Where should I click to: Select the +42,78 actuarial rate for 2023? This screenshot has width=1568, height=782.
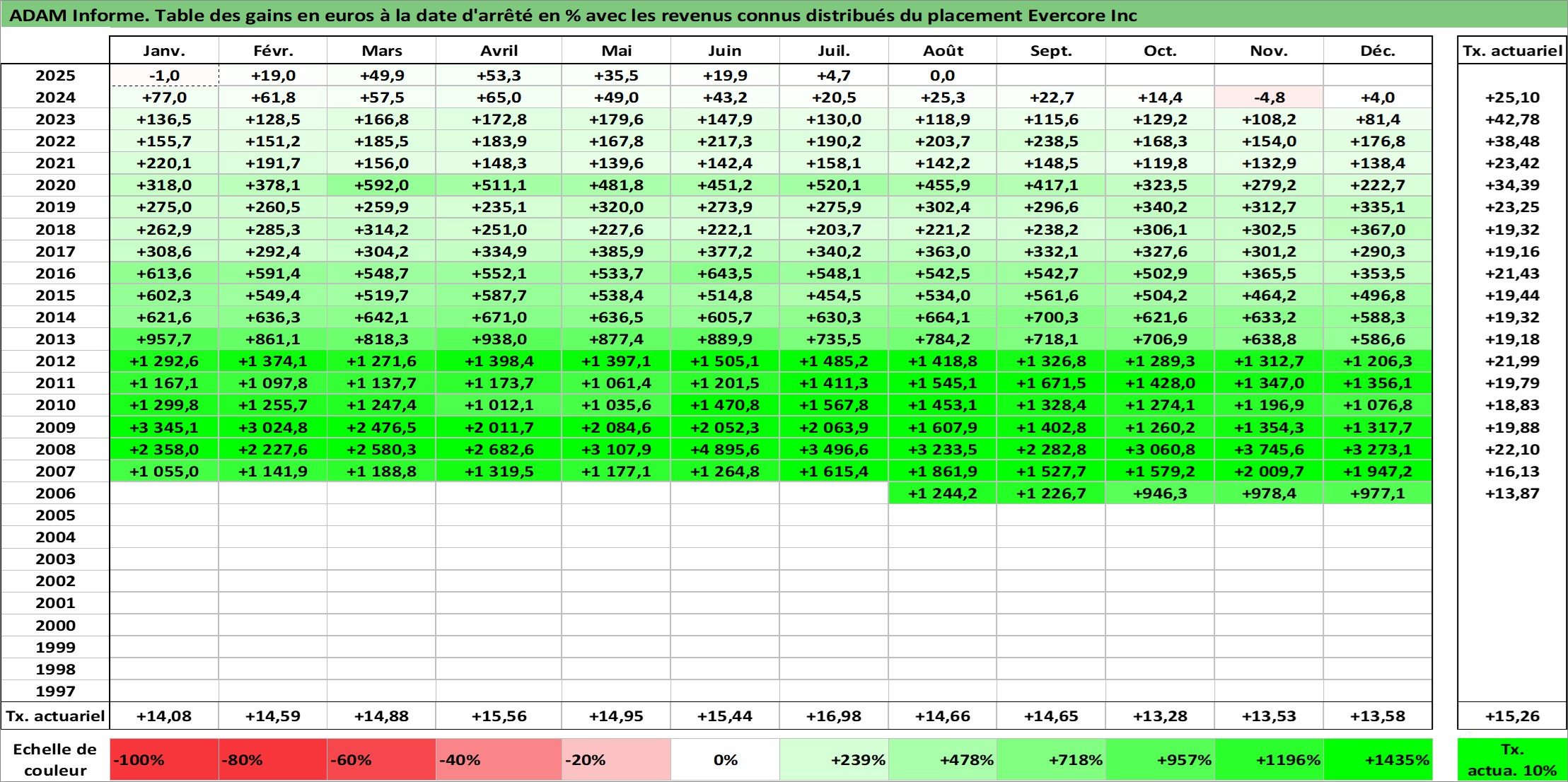click(x=1512, y=119)
